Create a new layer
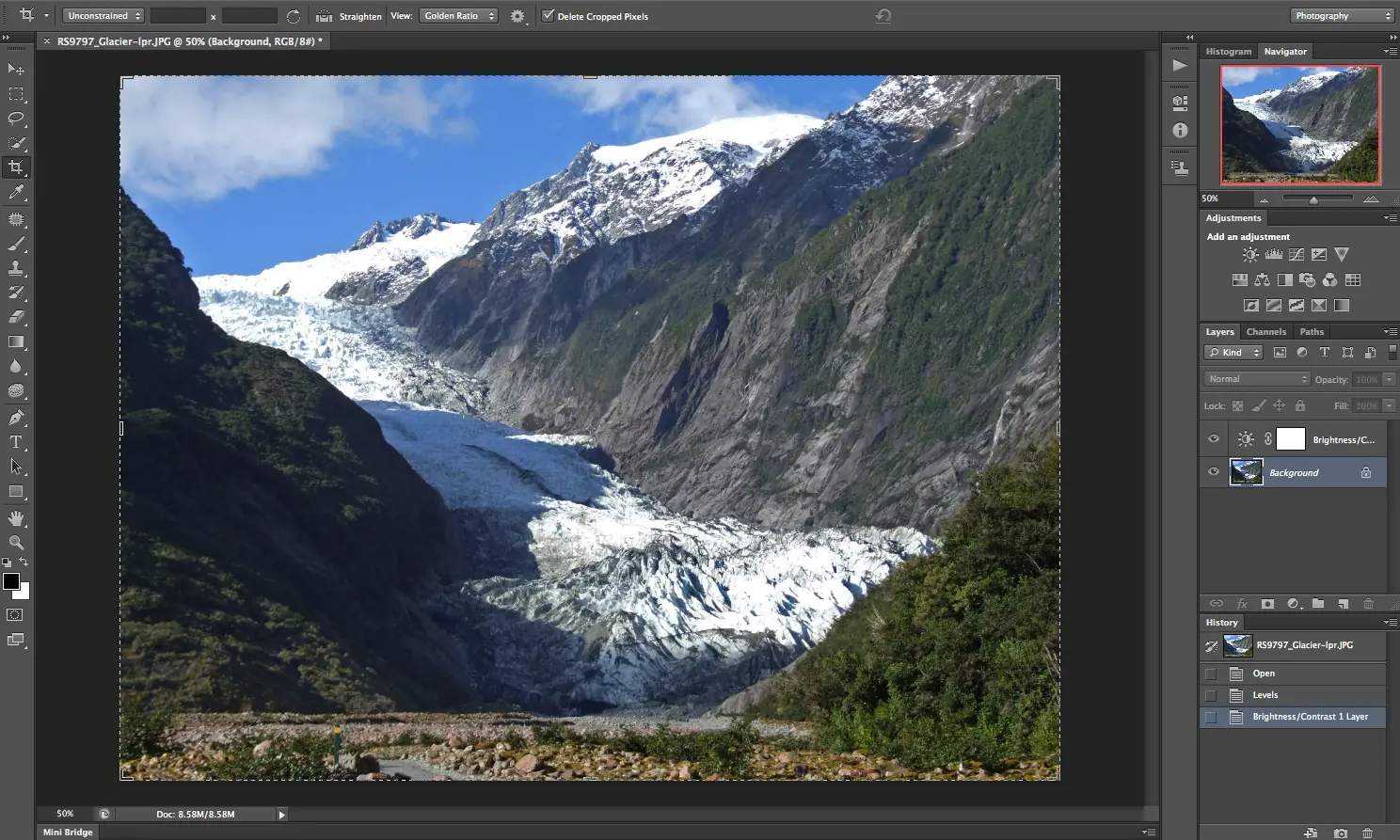Viewport: 1400px width, 840px height. point(1344,604)
